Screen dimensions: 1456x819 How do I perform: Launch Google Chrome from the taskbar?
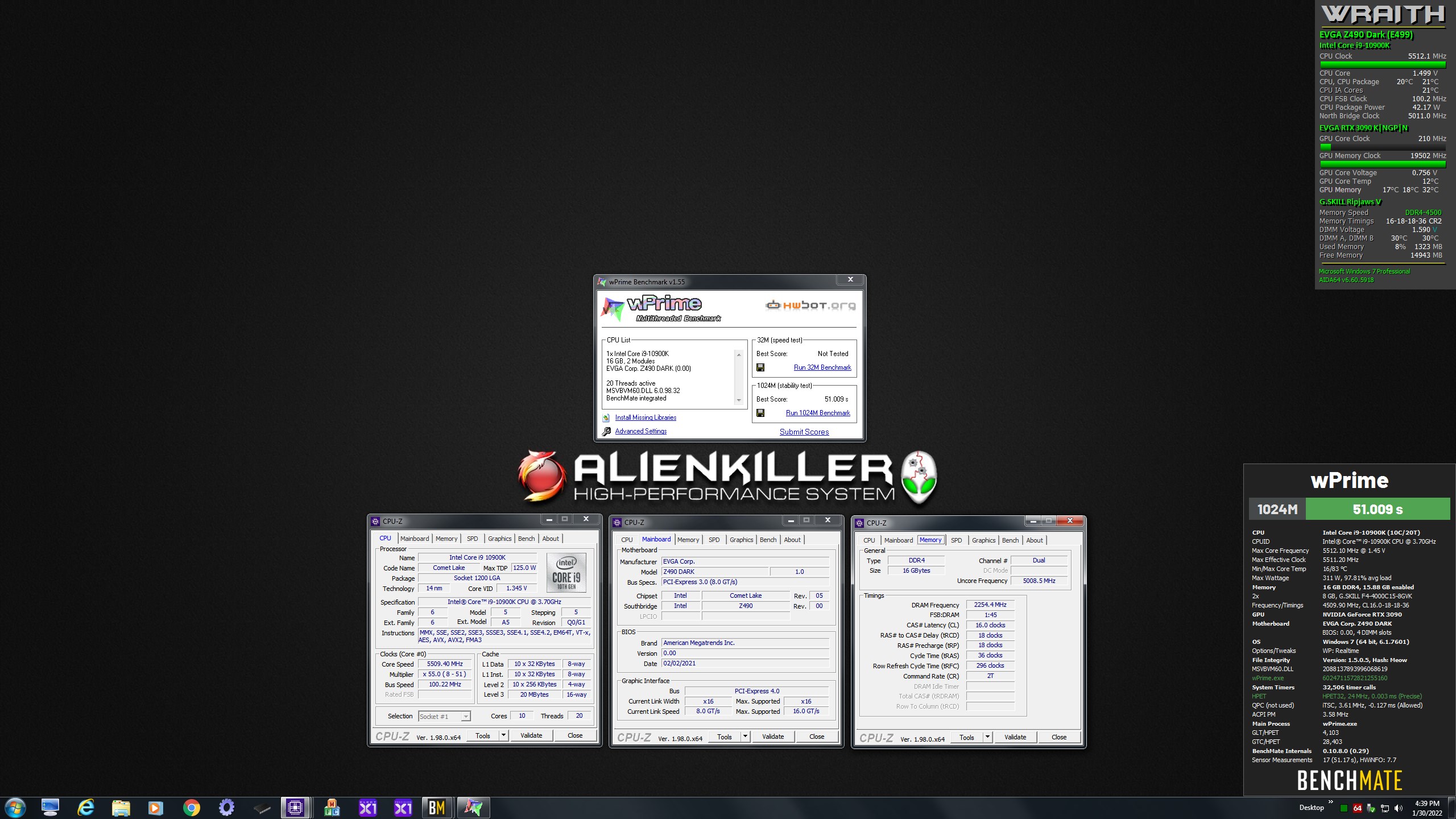coord(191,808)
